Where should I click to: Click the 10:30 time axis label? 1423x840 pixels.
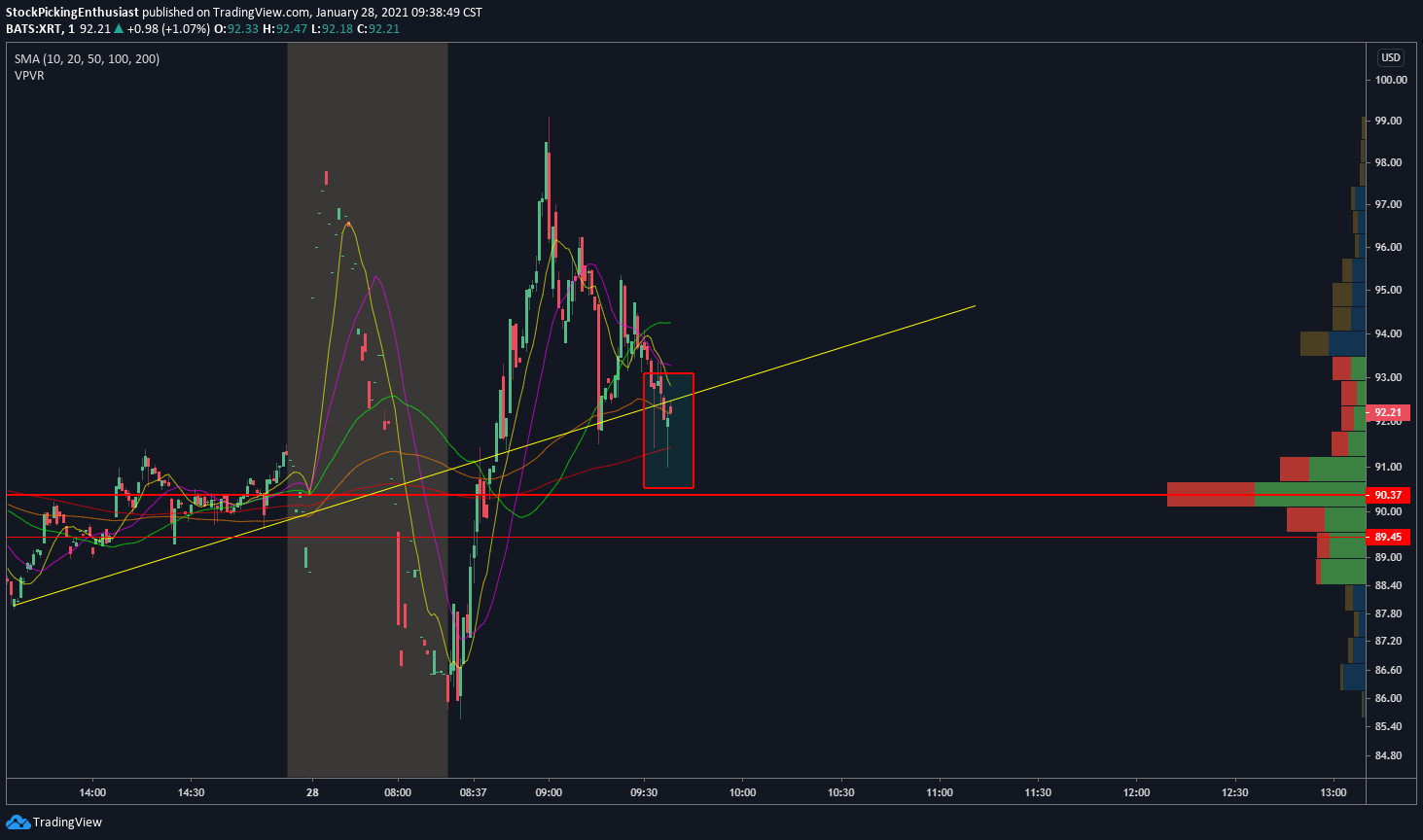(840, 792)
